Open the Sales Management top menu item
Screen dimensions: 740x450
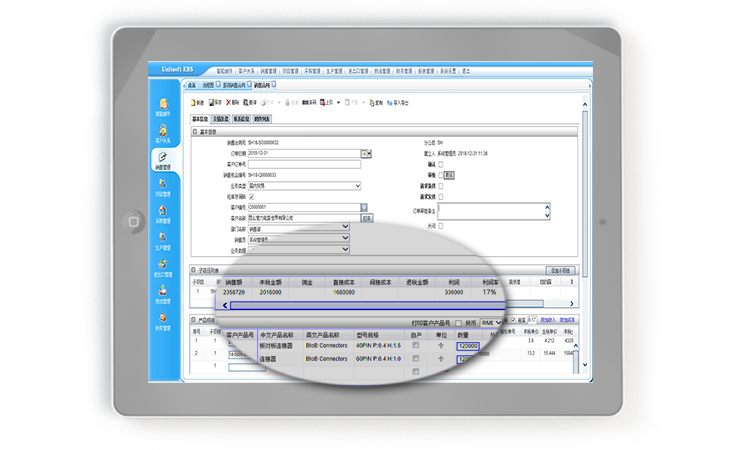pyautogui.click(x=270, y=72)
